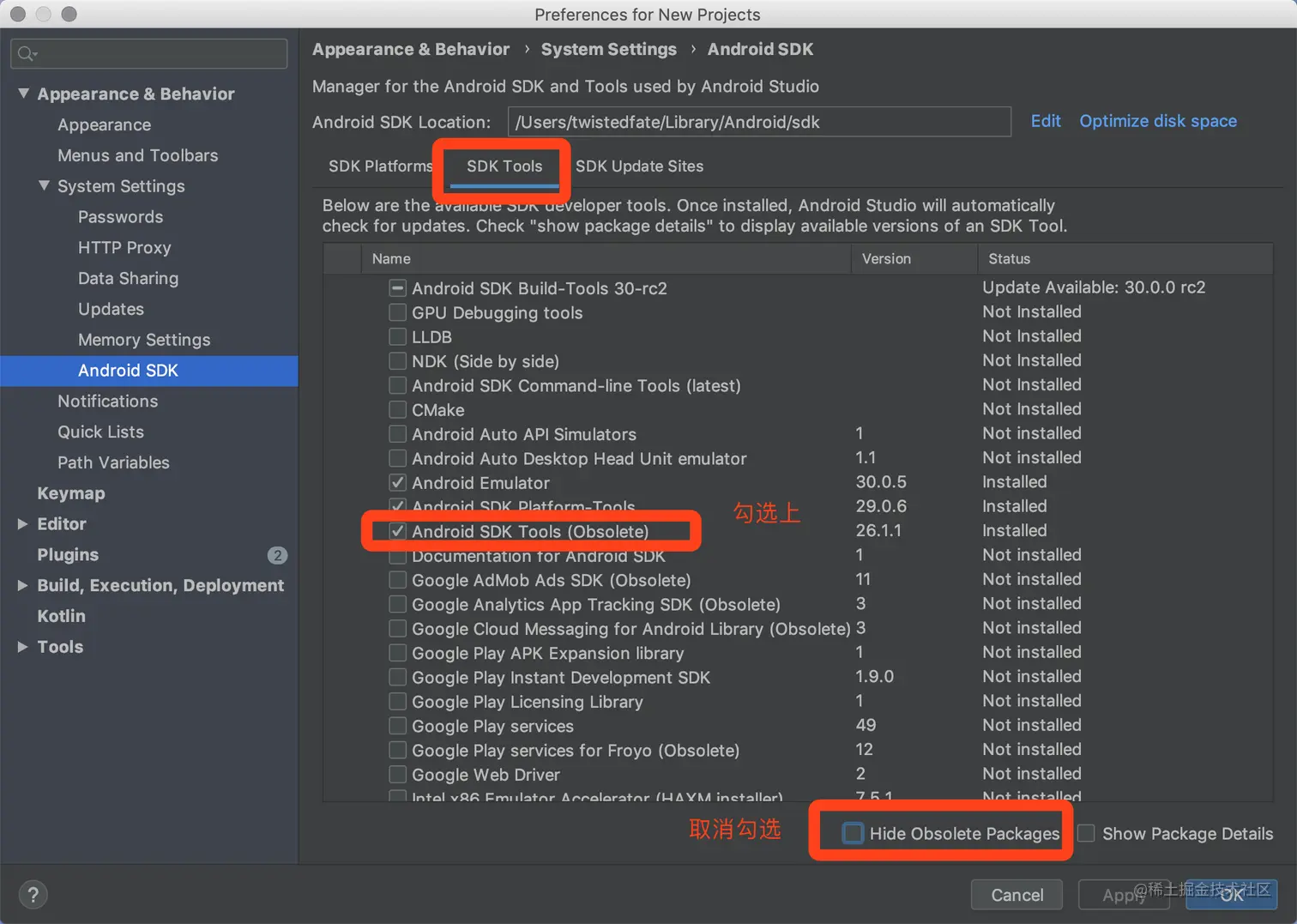The height and width of the screenshot is (924, 1297).
Task: Tick the NDK (Side by side) checkbox
Action: (x=397, y=361)
